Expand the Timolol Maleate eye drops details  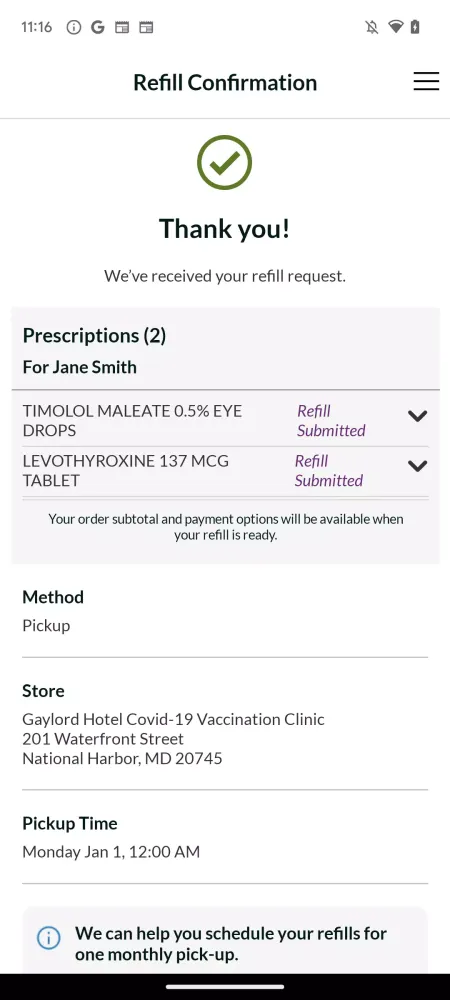click(417, 416)
